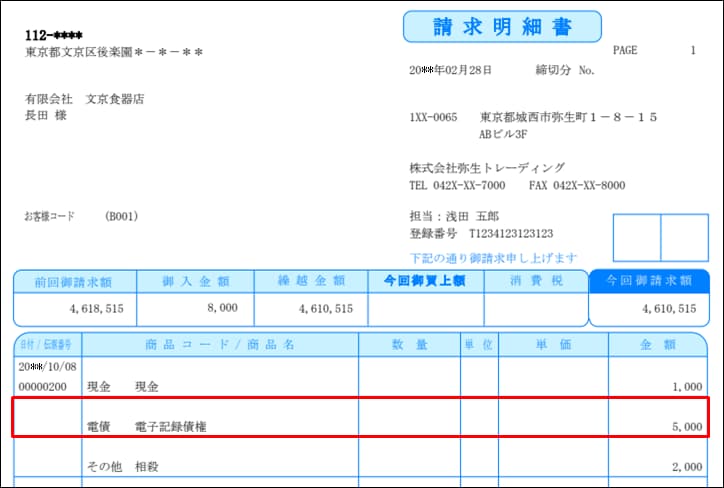The image size is (724, 488).
Task: Click the customer code (B001)
Action: pyautogui.click(x=121, y=216)
